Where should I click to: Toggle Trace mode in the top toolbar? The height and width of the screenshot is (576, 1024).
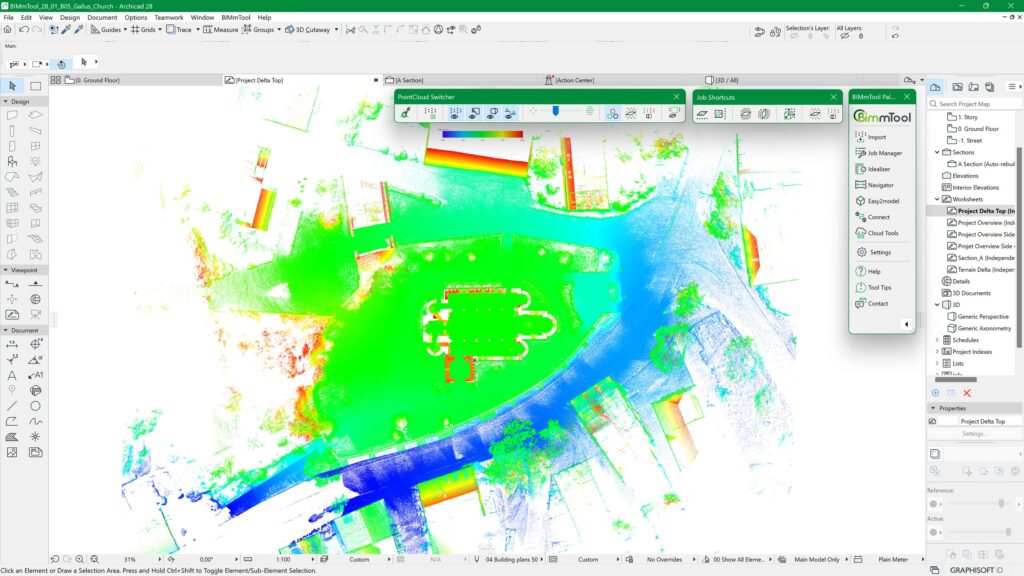click(x=180, y=29)
